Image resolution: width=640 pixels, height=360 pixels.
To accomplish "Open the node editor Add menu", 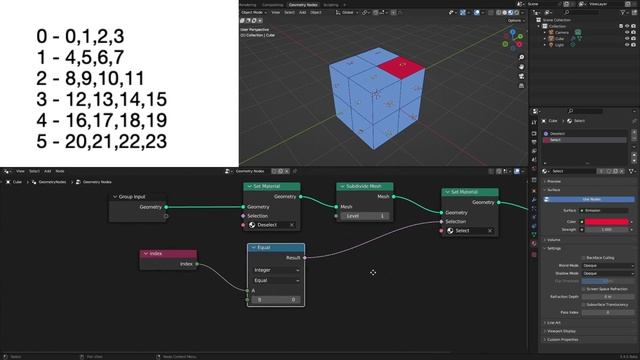I will pyautogui.click(x=47, y=171).
